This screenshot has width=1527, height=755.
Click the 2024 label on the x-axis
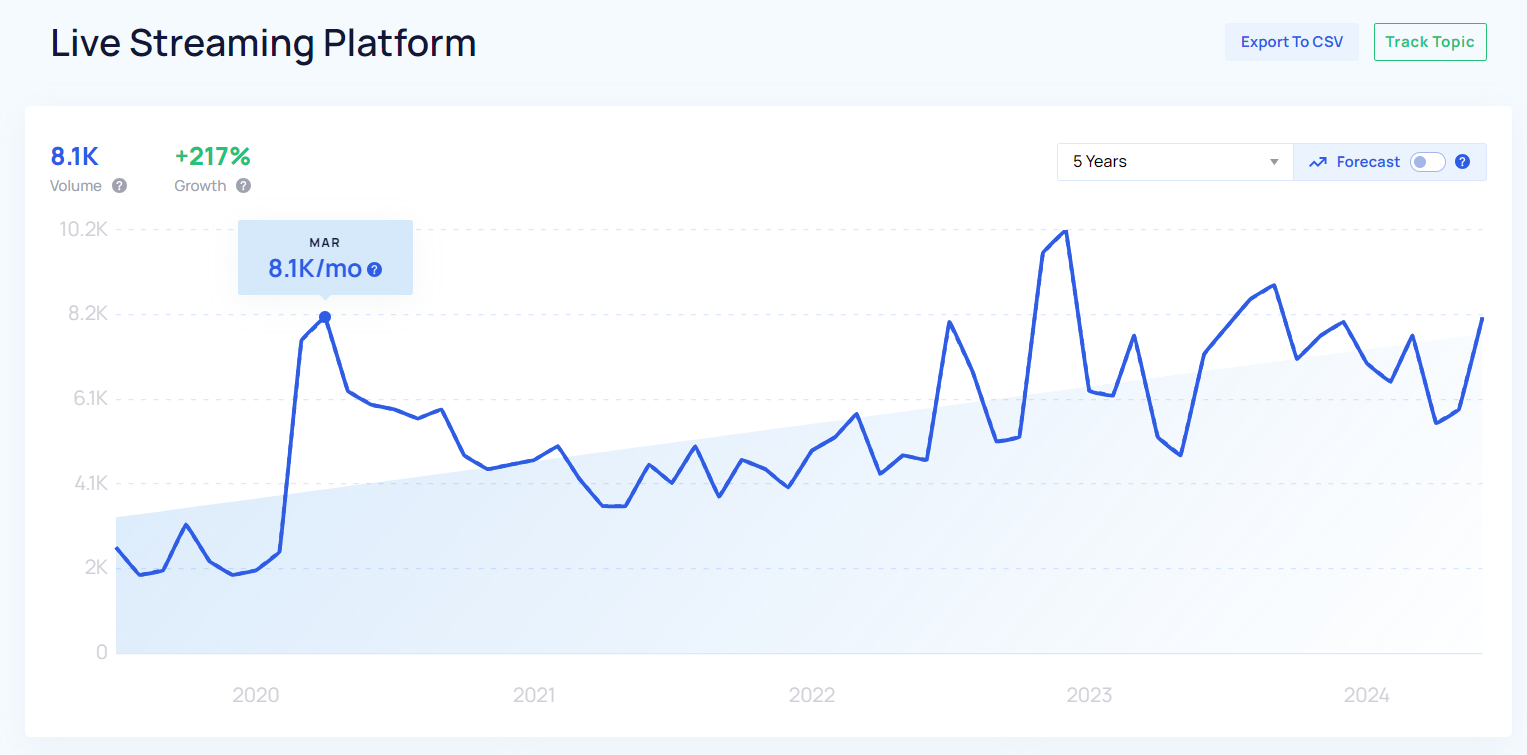(1367, 695)
